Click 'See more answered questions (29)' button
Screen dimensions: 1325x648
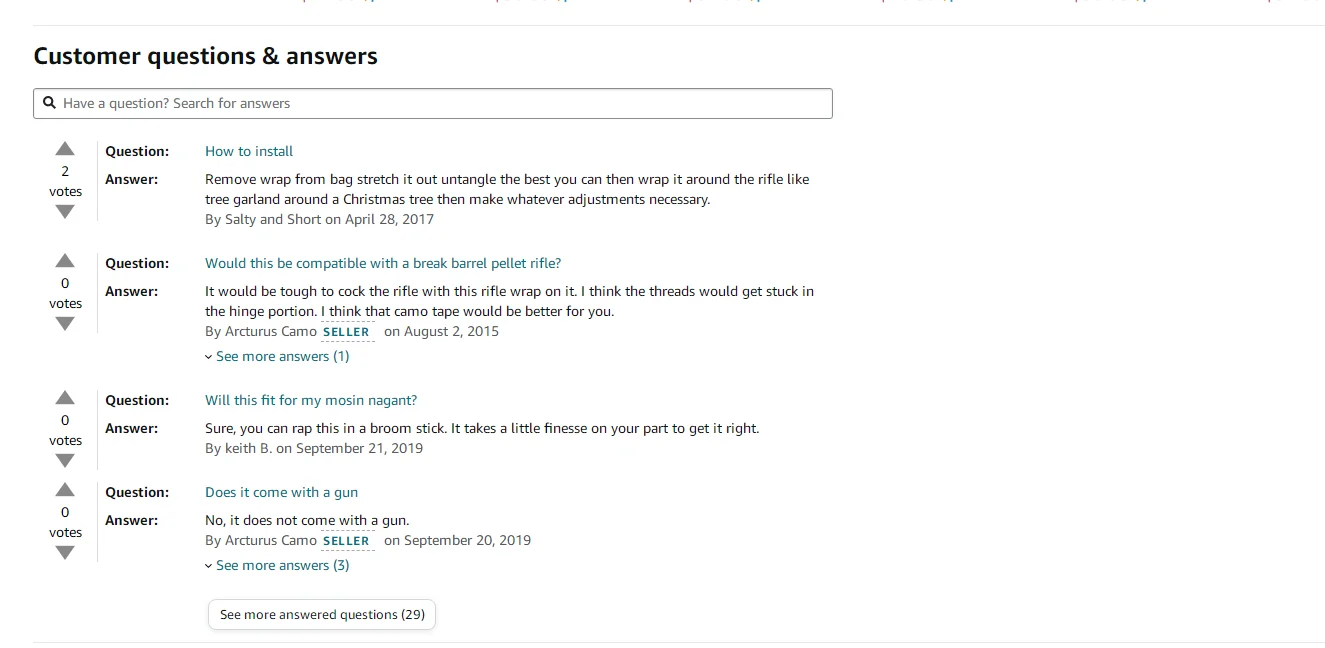322,614
